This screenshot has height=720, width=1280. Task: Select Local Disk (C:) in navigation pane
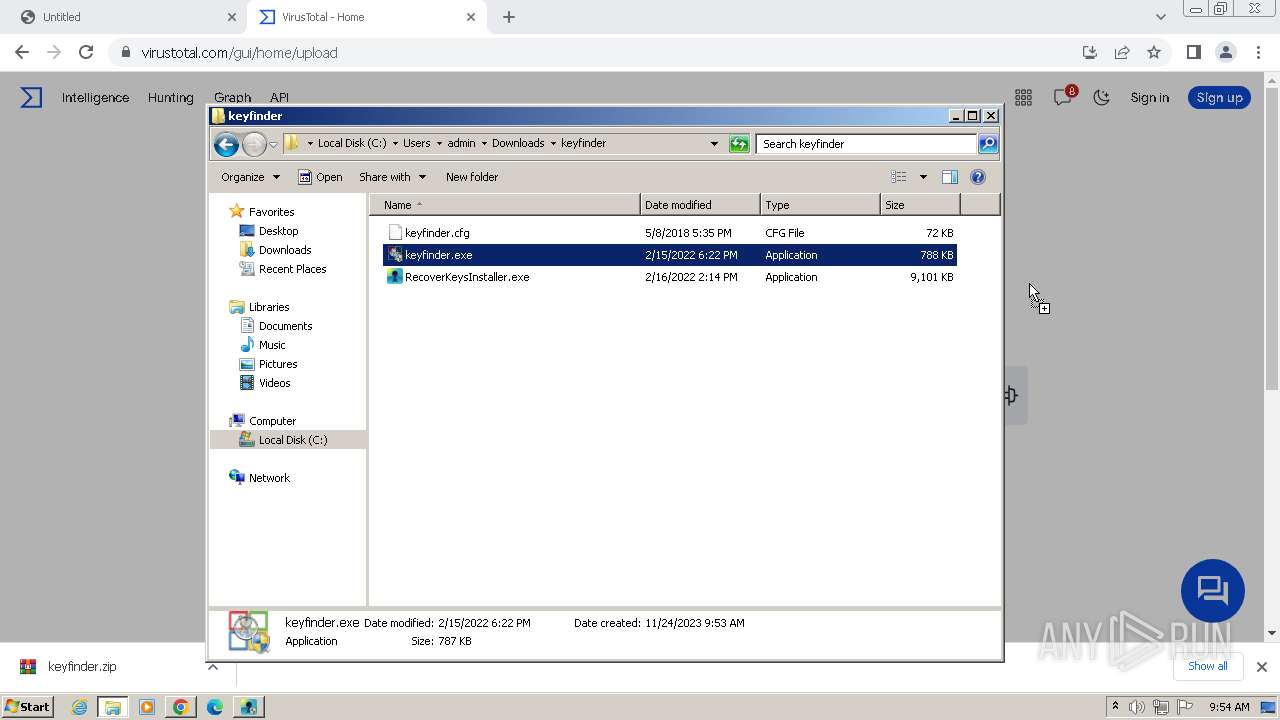pyautogui.click(x=292, y=440)
